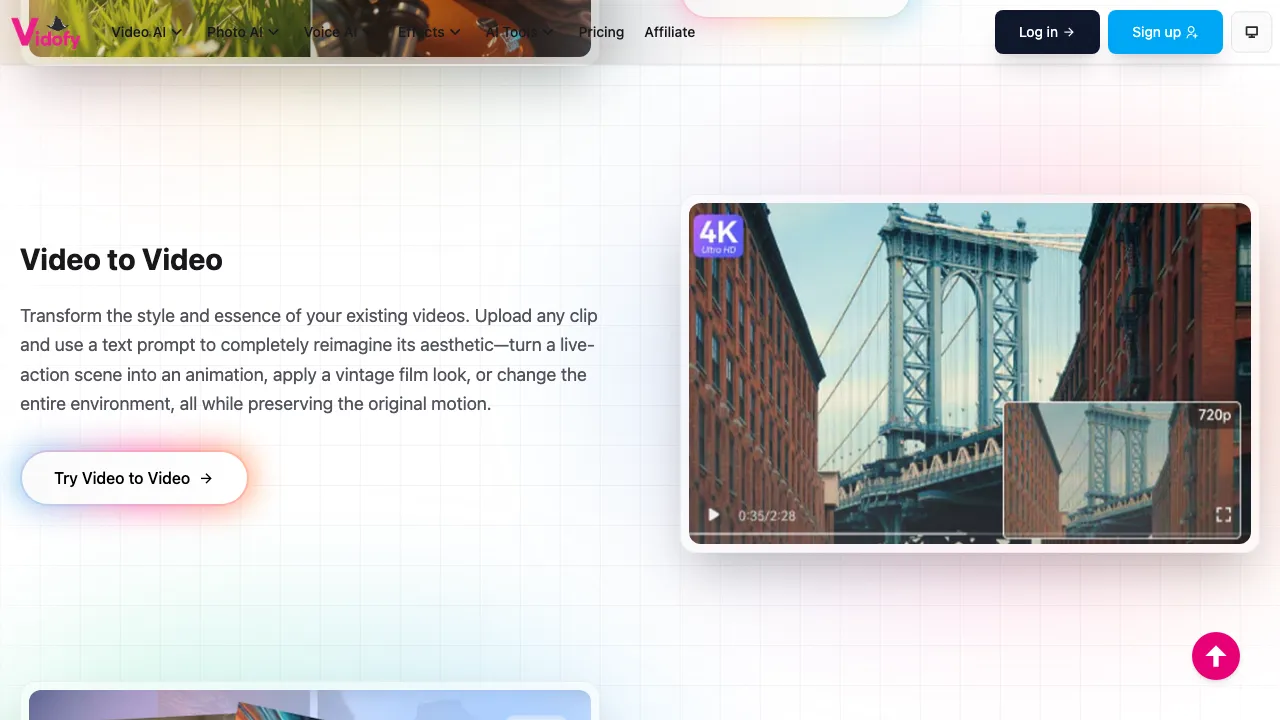Open the Affiliate page
Viewport: 1280px width, 720px height.
669,32
